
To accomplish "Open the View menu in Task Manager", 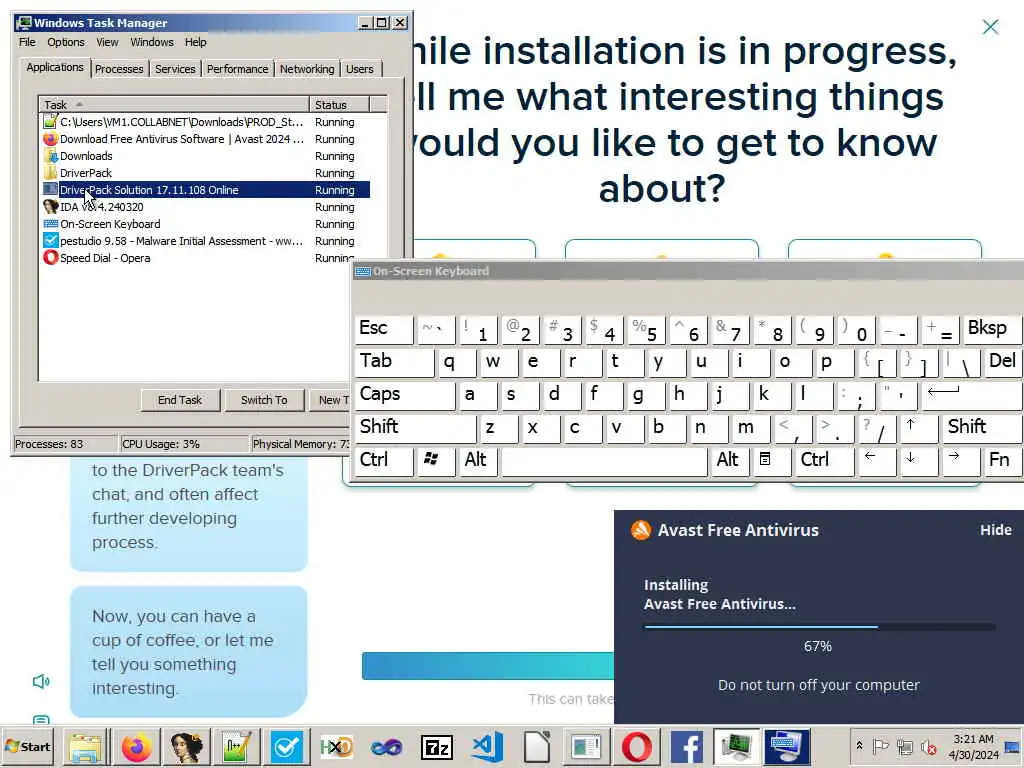I will tap(107, 42).
